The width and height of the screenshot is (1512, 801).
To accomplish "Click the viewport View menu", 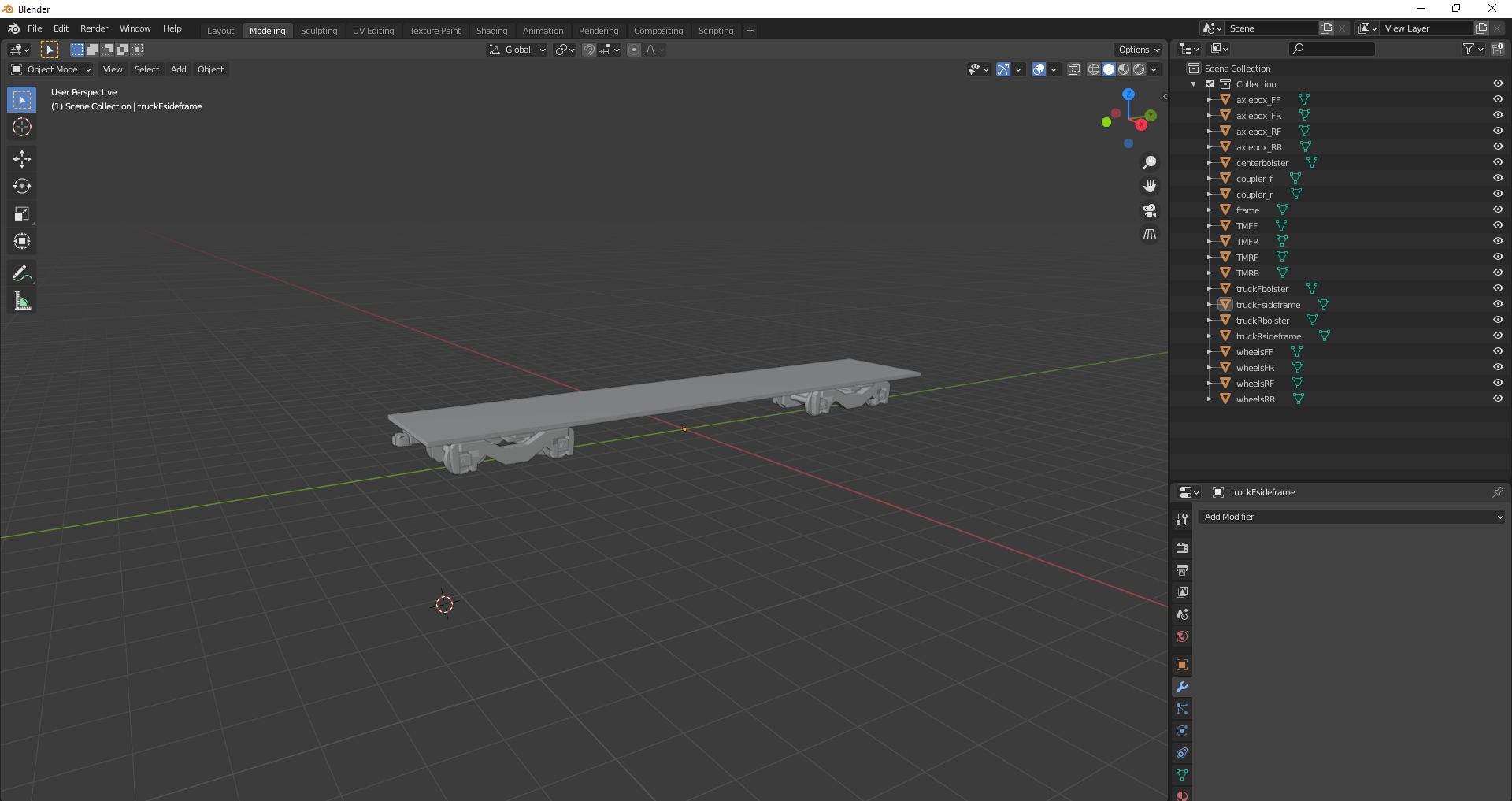I will [113, 69].
